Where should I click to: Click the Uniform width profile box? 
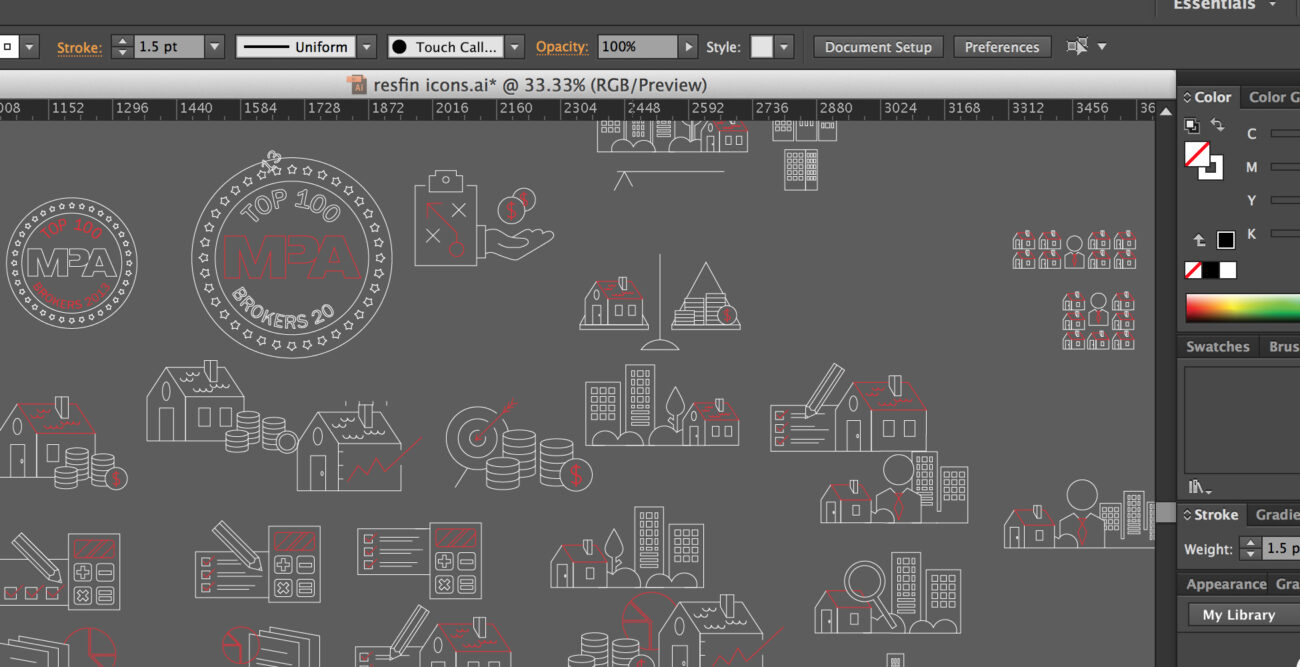tap(296, 47)
